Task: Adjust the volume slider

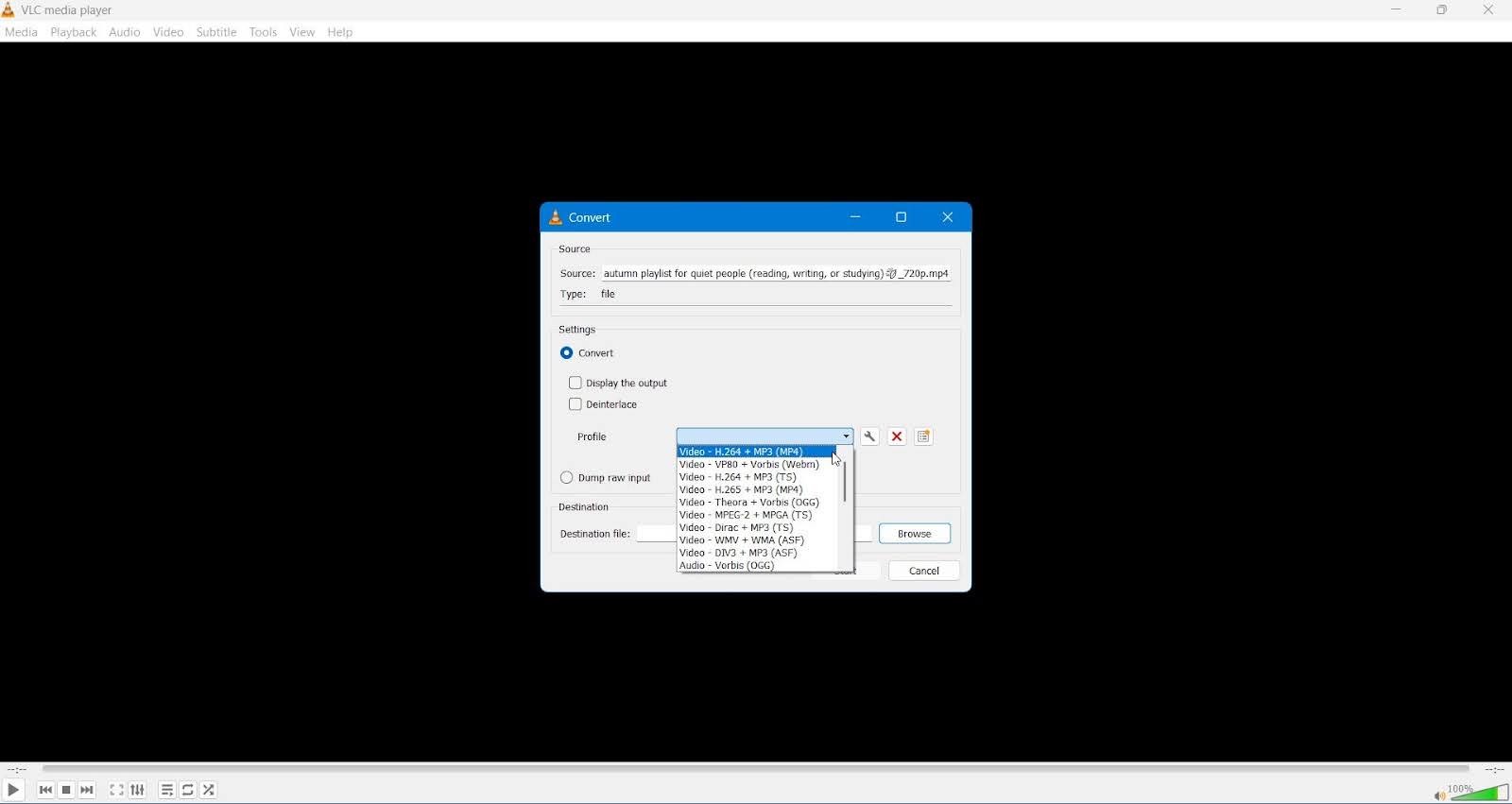Action: 1480,794
